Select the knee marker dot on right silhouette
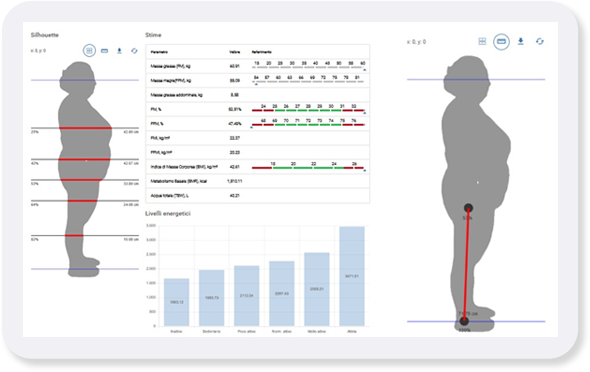 point(468,208)
